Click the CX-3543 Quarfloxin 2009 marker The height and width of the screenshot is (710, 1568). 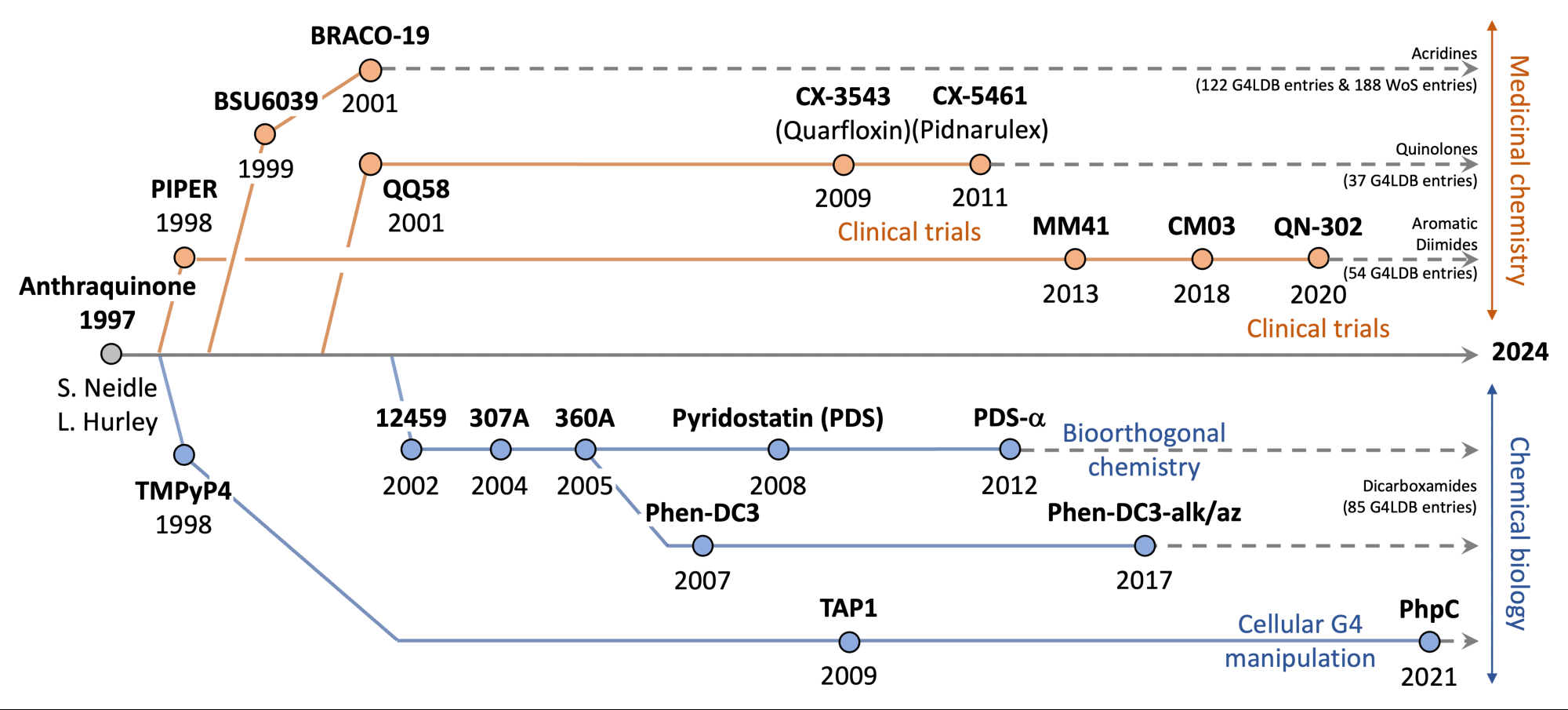pos(844,165)
